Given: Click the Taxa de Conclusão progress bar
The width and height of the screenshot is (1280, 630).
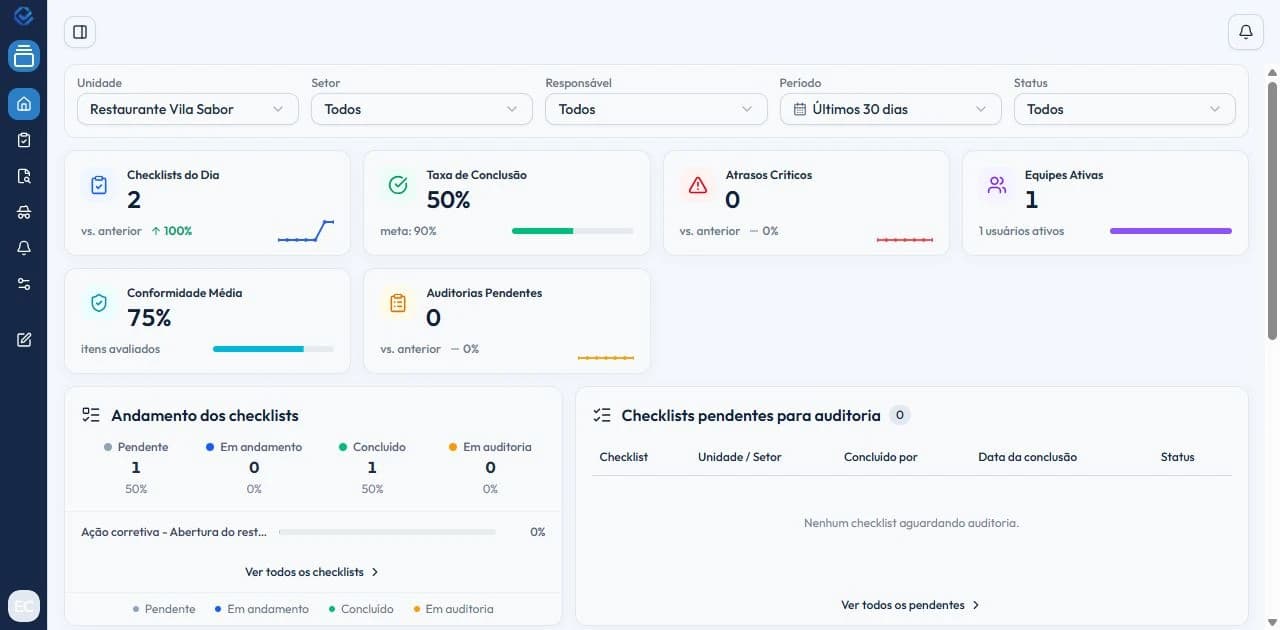Looking at the screenshot, I should (x=572, y=231).
